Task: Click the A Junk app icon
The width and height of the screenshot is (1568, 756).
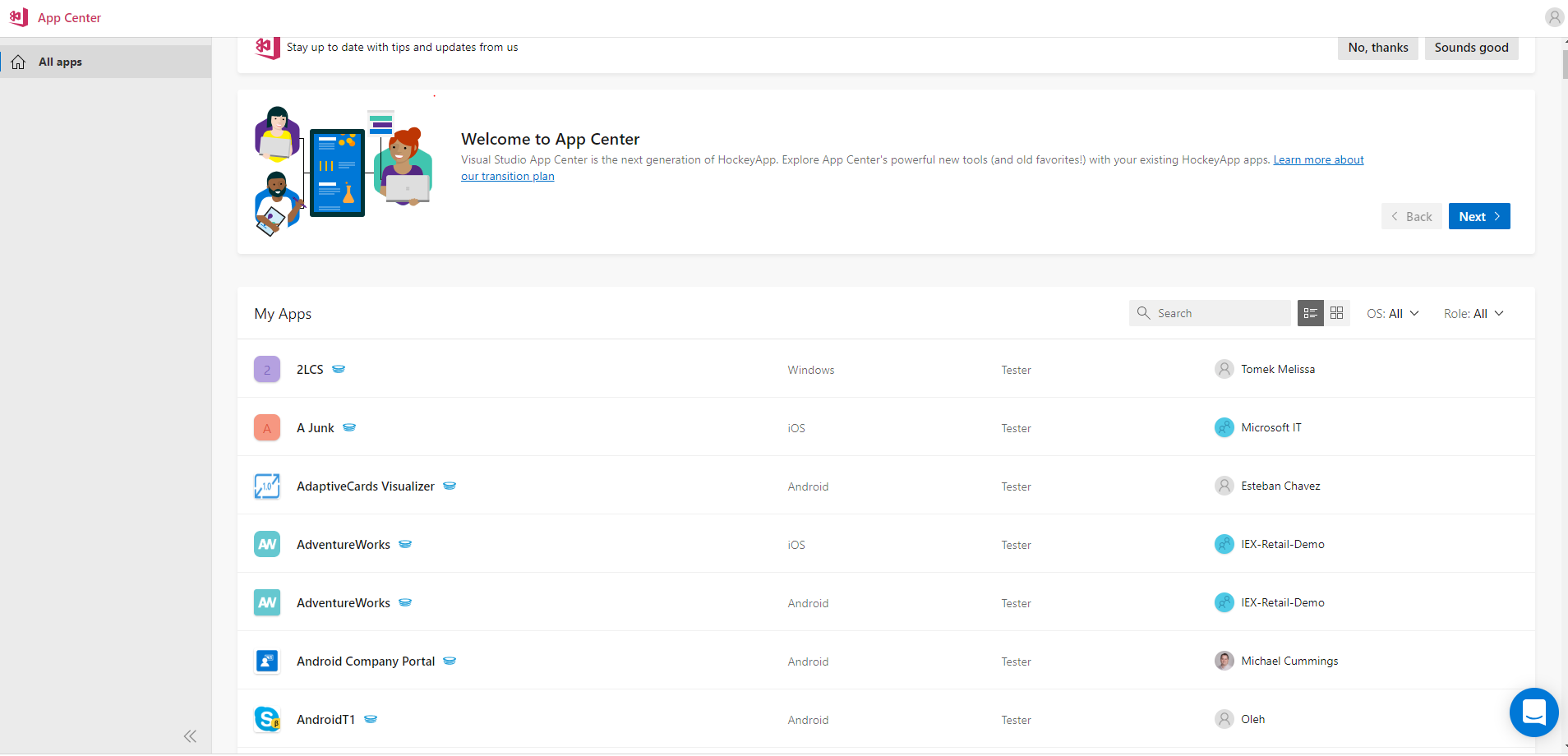Action: point(267,428)
